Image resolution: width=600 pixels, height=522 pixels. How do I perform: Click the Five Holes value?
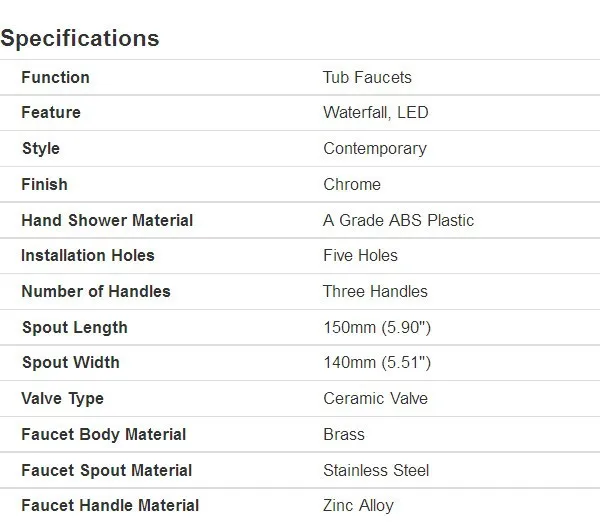[360, 255]
